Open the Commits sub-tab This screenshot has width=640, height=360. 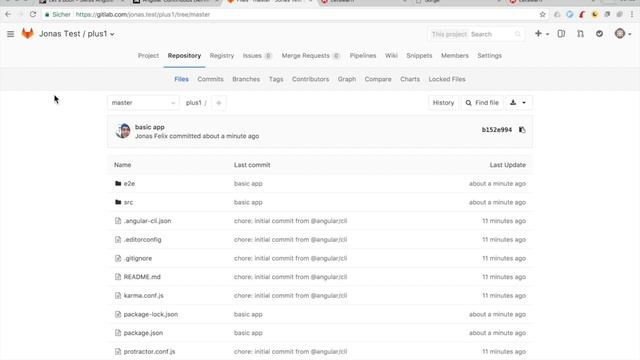pyautogui.click(x=210, y=79)
